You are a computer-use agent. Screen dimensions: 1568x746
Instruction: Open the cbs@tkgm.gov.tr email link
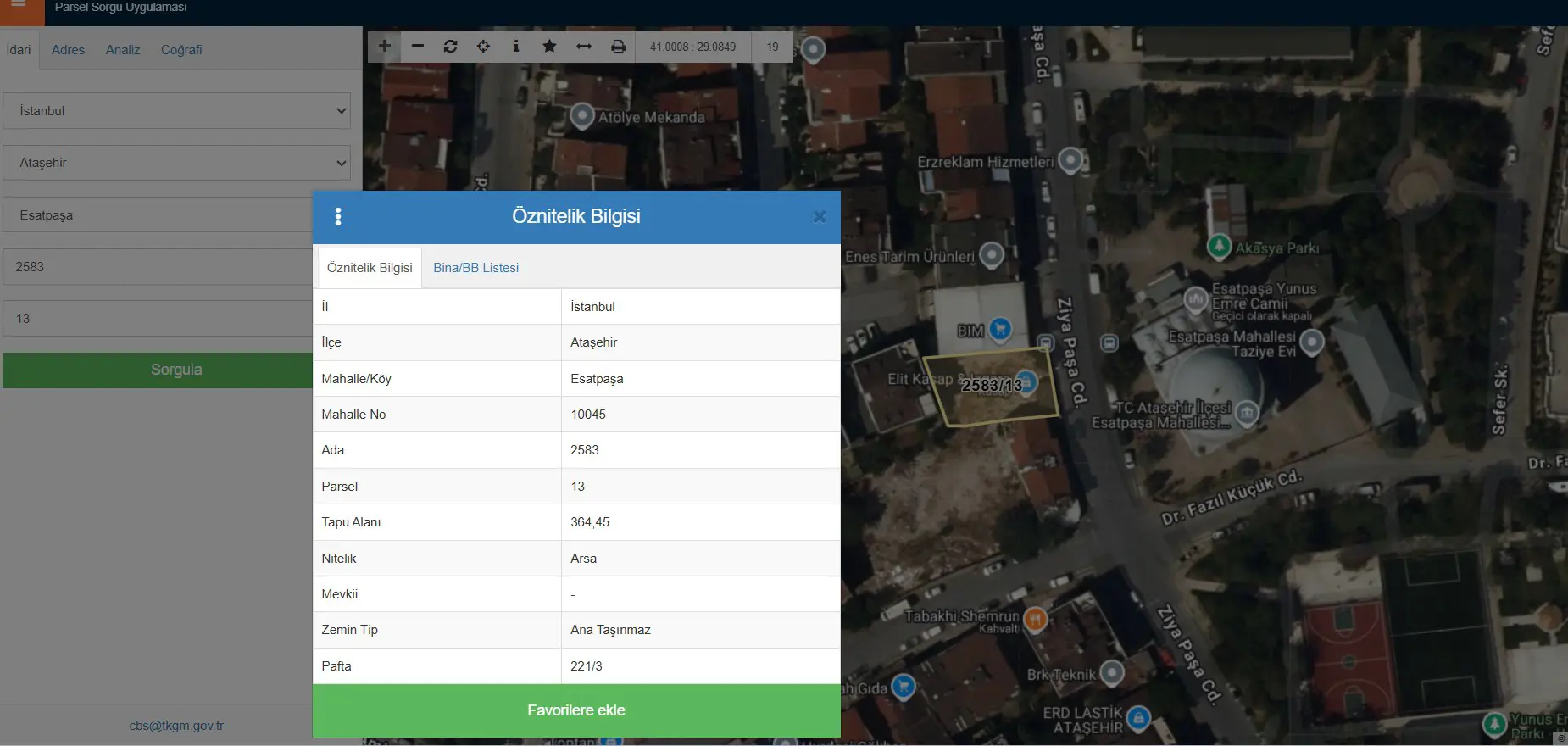click(176, 726)
